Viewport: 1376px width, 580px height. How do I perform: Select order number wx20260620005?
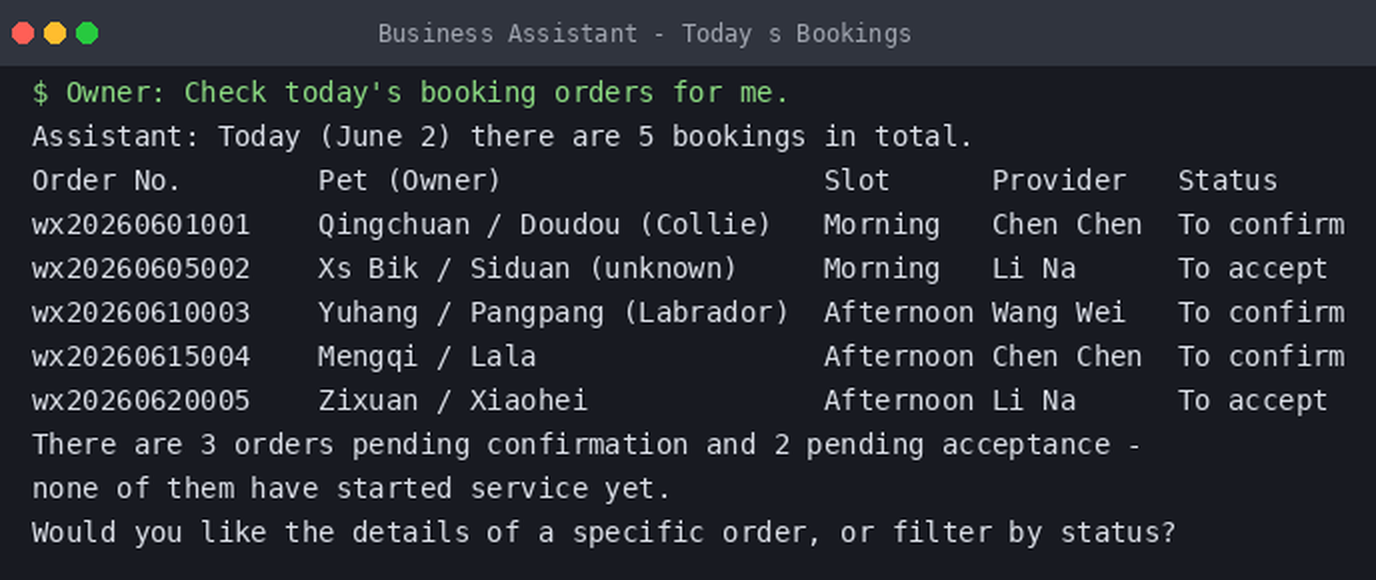tap(141, 400)
